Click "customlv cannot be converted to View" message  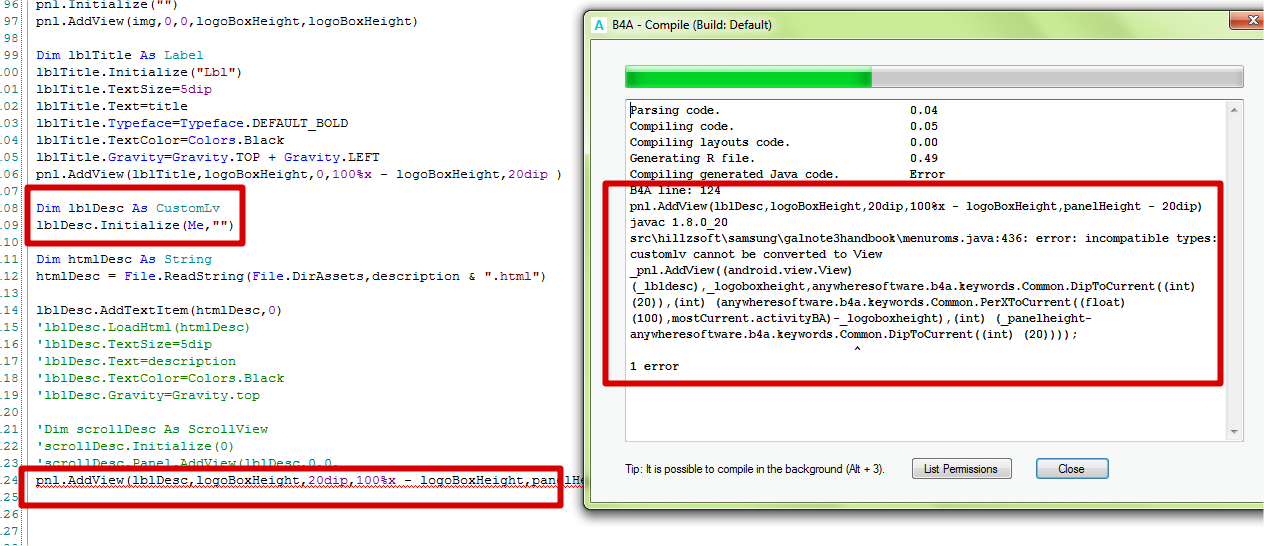click(756, 254)
